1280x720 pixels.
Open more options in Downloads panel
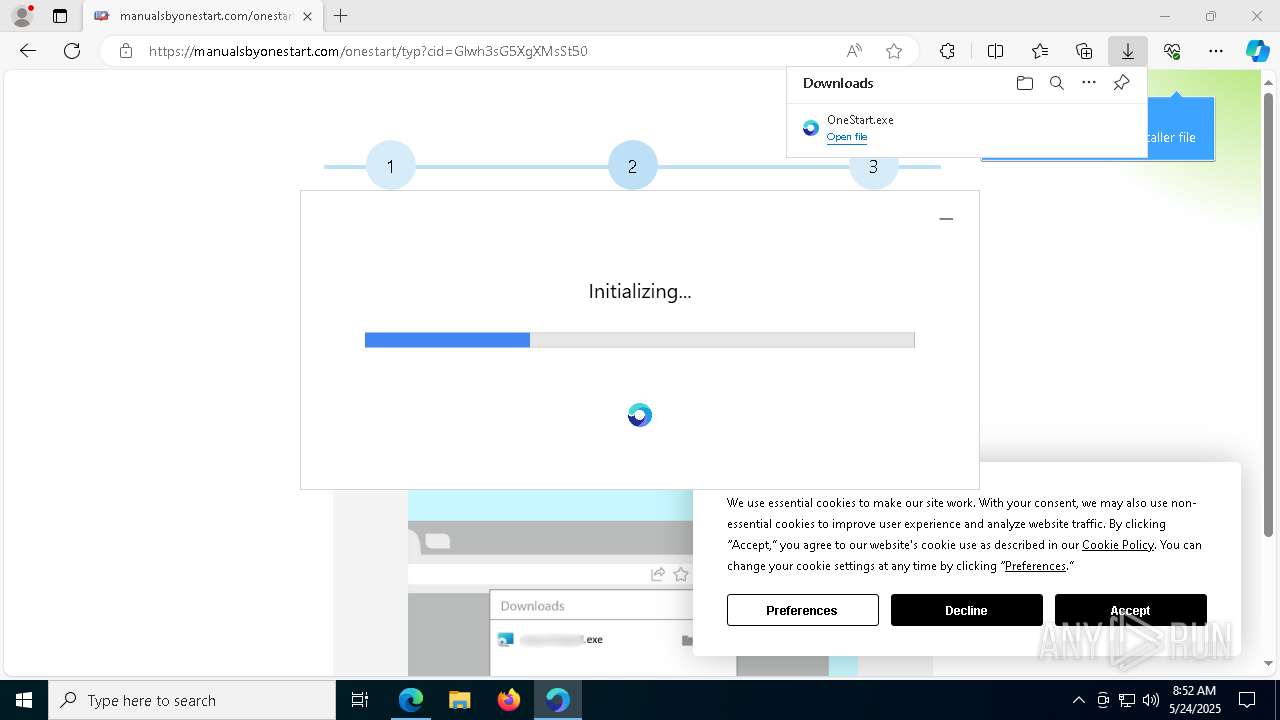[1089, 83]
